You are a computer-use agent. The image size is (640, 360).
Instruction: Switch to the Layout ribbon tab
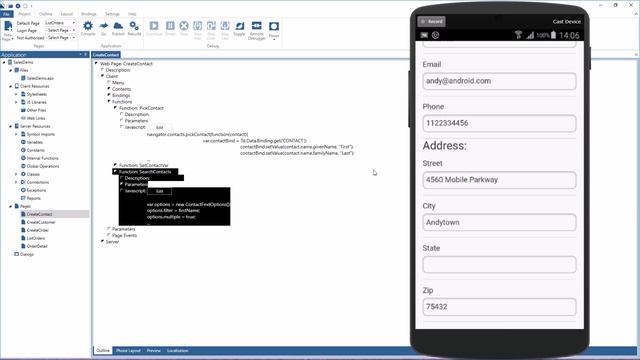click(67, 14)
